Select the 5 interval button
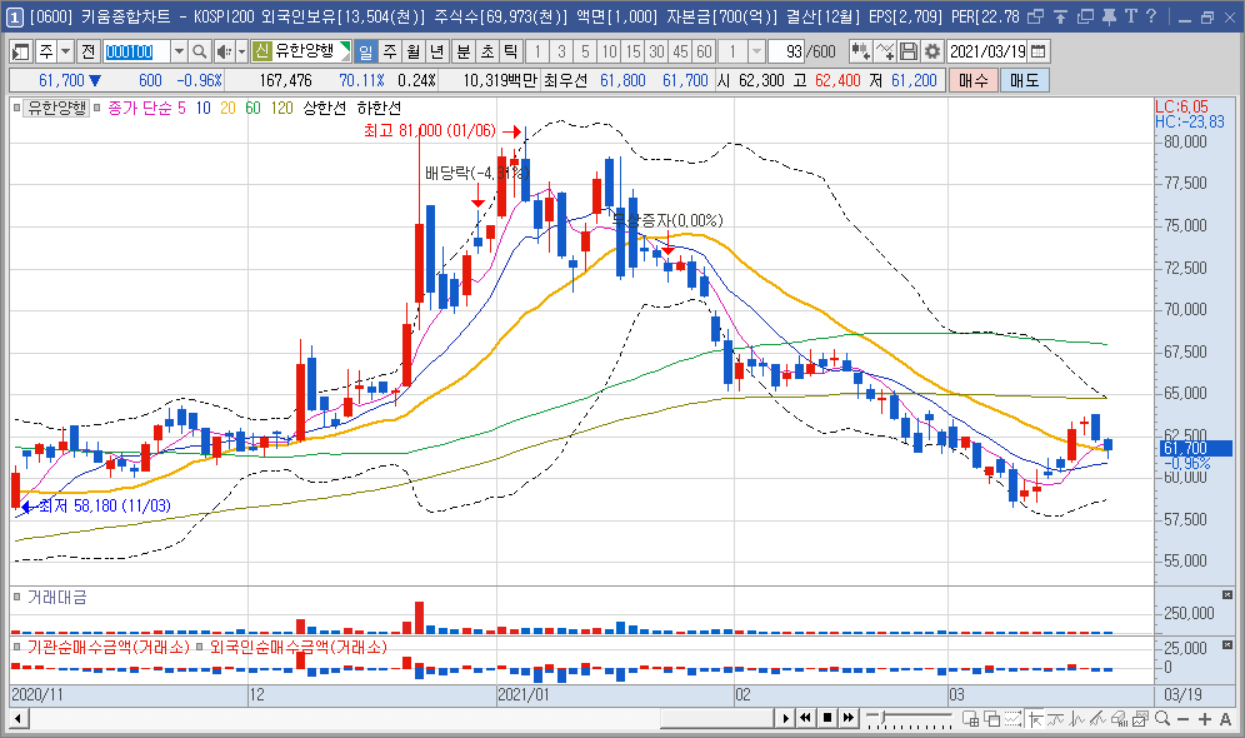 pyautogui.click(x=585, y=51)
